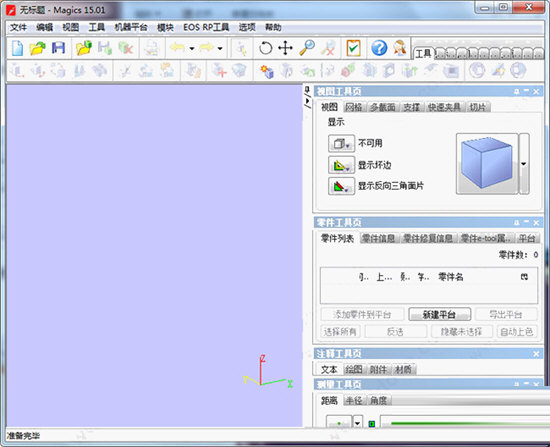Toggle 显示坏边 bad edges display button
This screenshot has height=447, width=550.
[x=341, y=165]
